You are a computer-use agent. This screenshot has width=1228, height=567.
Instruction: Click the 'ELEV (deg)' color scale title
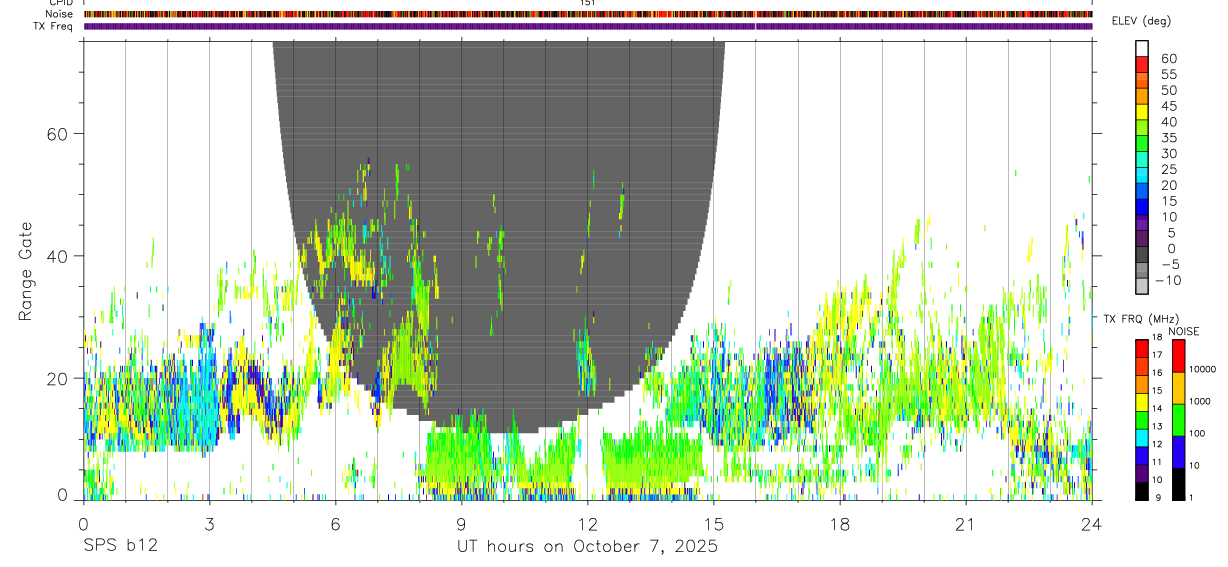tap(1141, 21)
